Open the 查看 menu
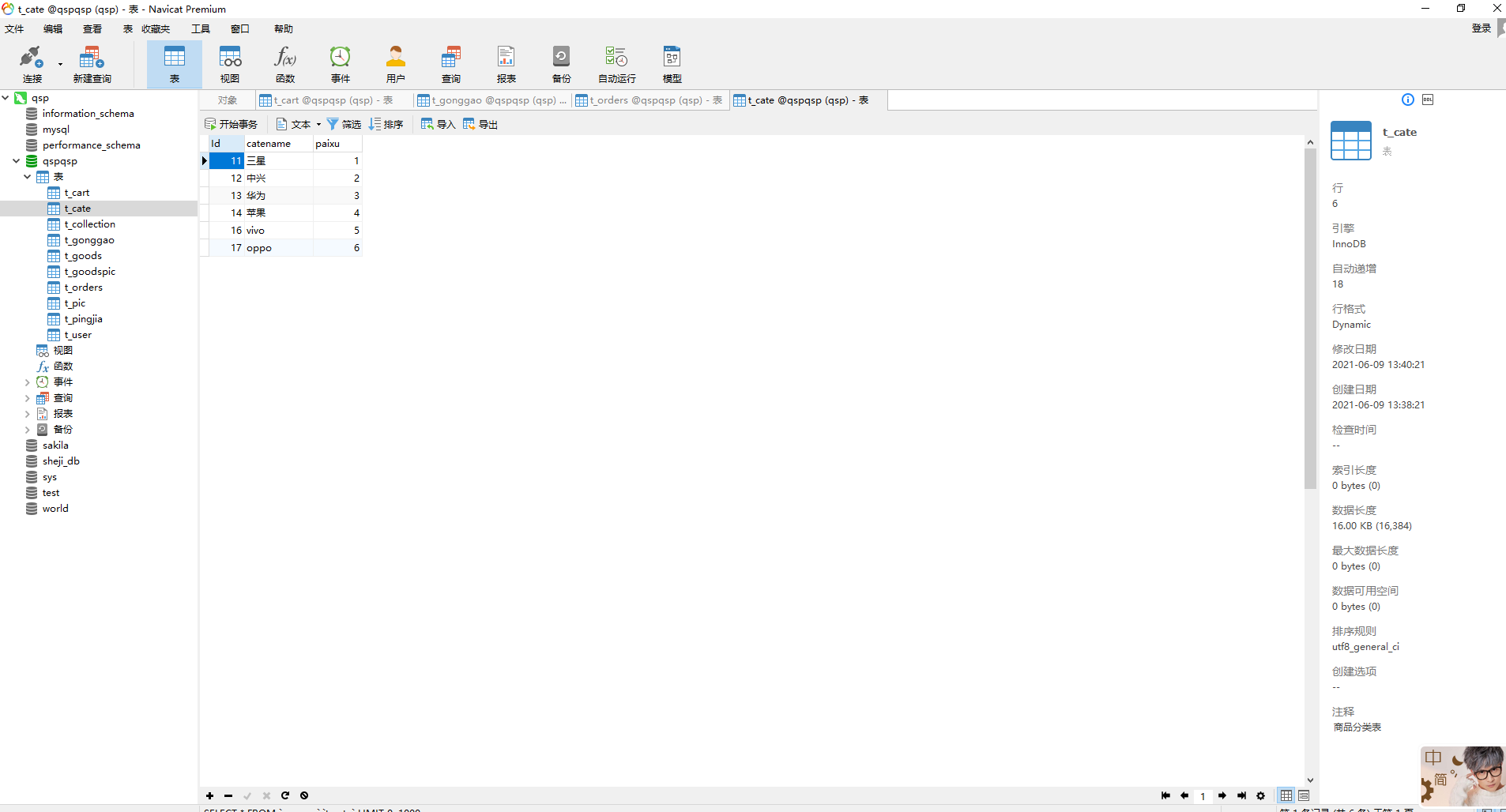The height and width of the screenshot is (812, 1506). (x=92, y=29)
